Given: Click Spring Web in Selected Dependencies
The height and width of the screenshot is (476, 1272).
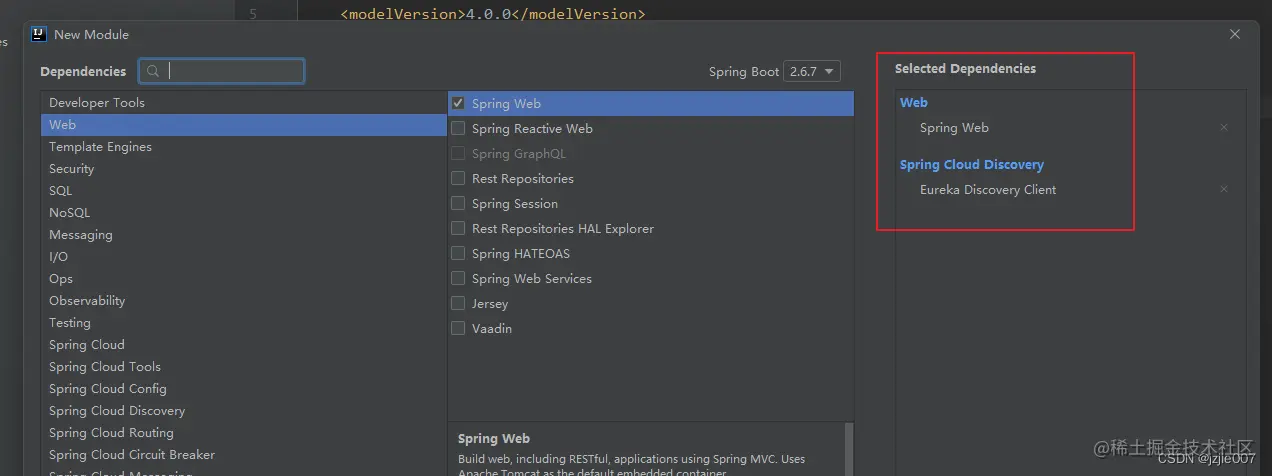Looking at the screenshot, I should (x=954, y=128).
